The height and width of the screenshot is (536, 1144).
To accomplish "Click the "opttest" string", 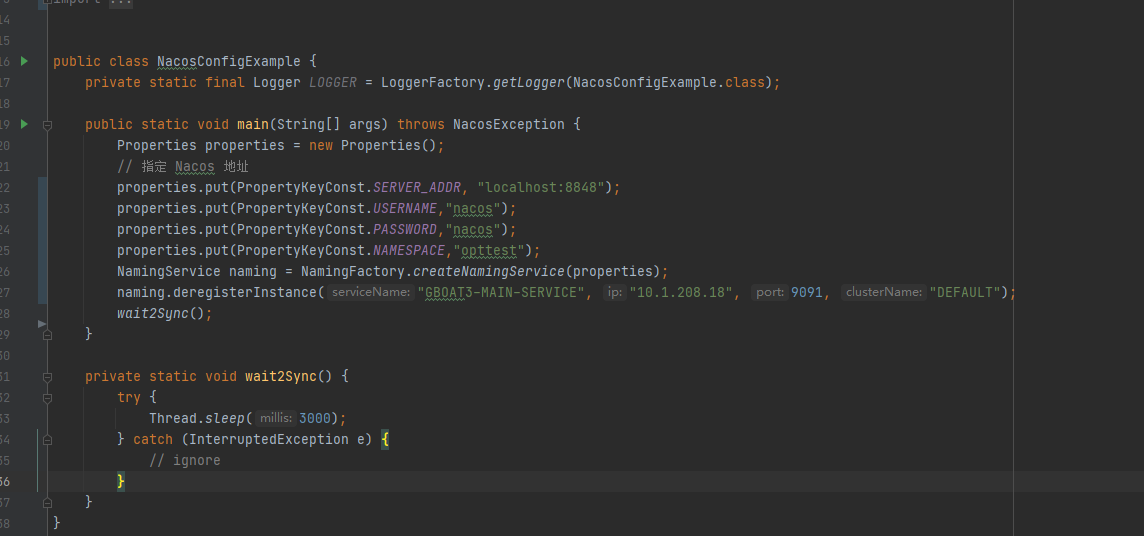I will 489,251.
